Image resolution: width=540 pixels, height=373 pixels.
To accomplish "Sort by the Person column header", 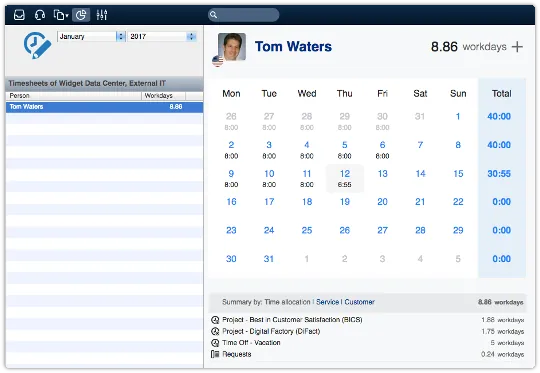I will pyautogui.click(x=73, y=96).
